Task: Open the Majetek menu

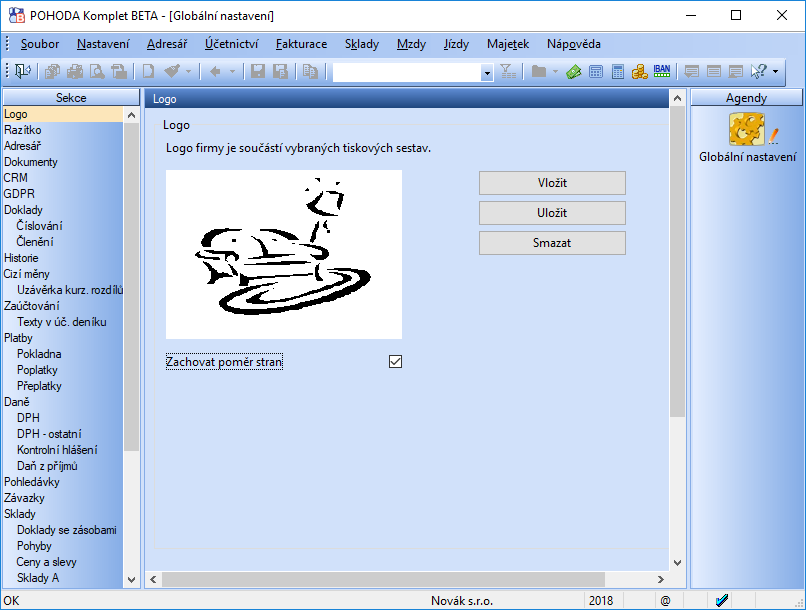Action: tap(508, 44)
